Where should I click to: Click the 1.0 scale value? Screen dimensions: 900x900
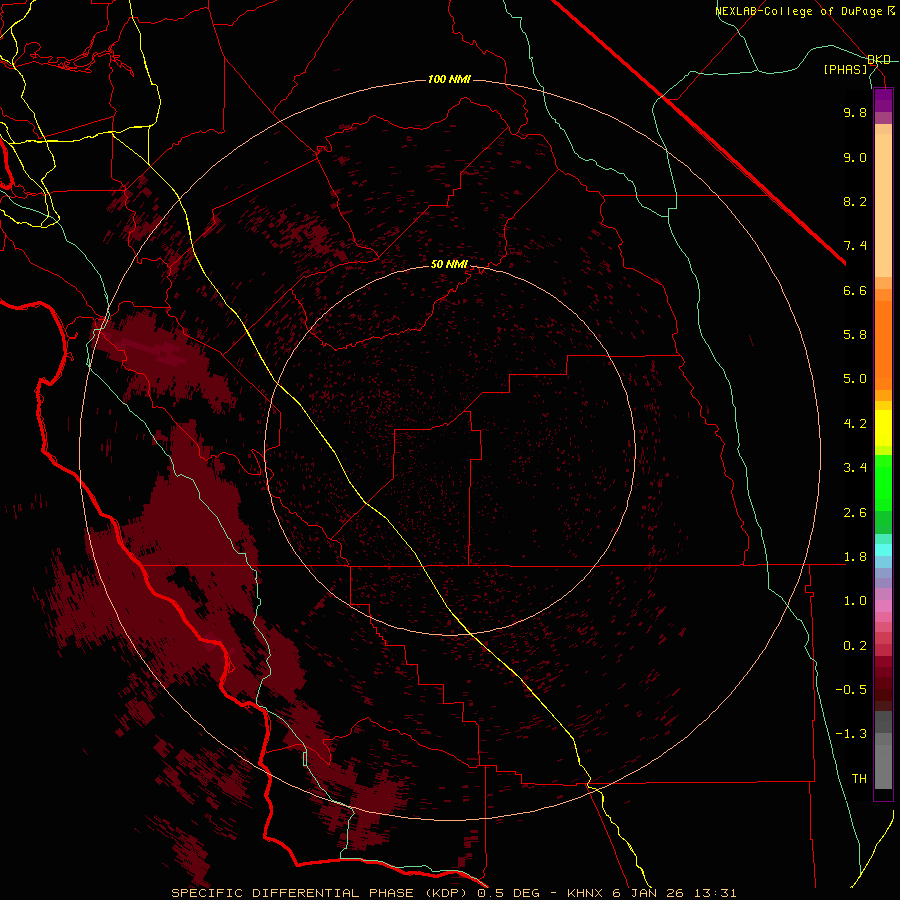pyautogui.click(x=855, y=601)
